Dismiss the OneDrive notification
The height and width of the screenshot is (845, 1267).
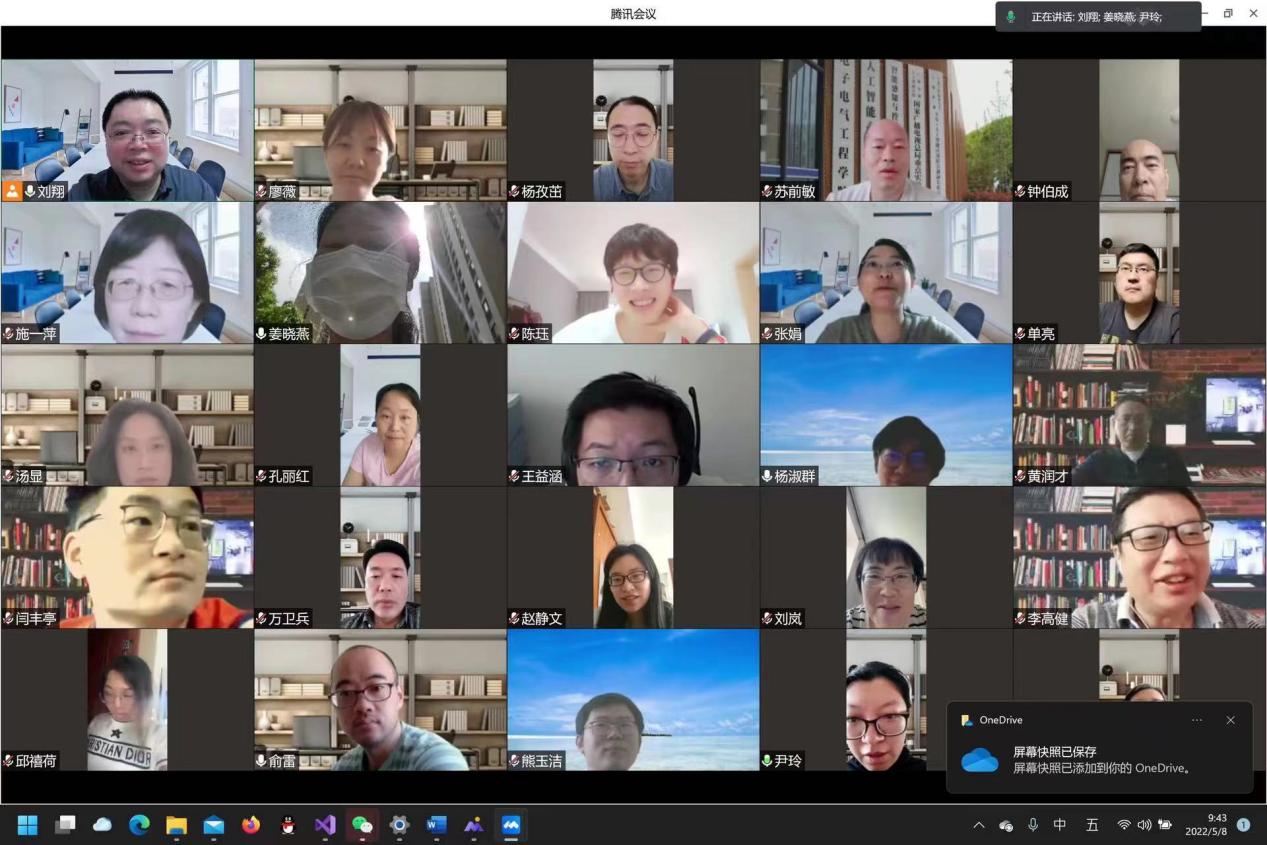tap(1230, 720)
